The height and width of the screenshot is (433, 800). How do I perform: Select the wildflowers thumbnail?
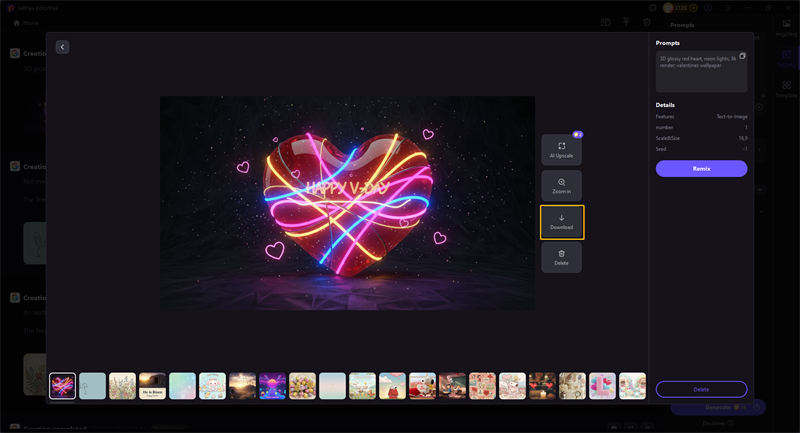click(122, 386)
